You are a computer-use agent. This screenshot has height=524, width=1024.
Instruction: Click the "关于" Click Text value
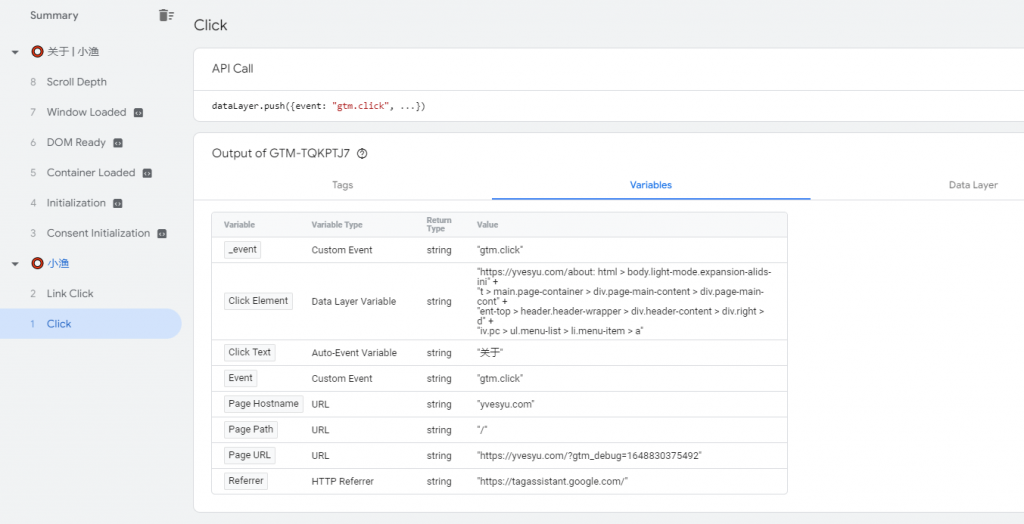[x=490, y=353]
